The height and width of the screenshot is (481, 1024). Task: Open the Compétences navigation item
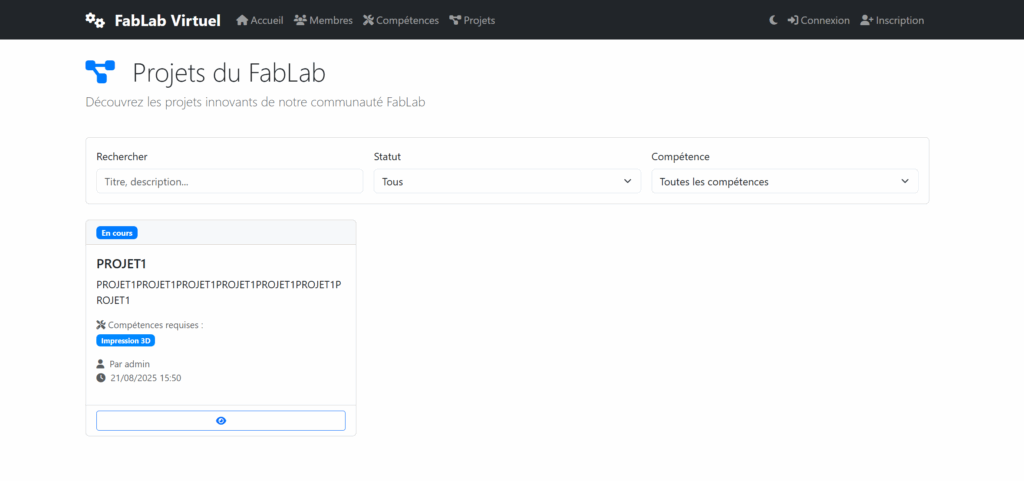[401, 20]
